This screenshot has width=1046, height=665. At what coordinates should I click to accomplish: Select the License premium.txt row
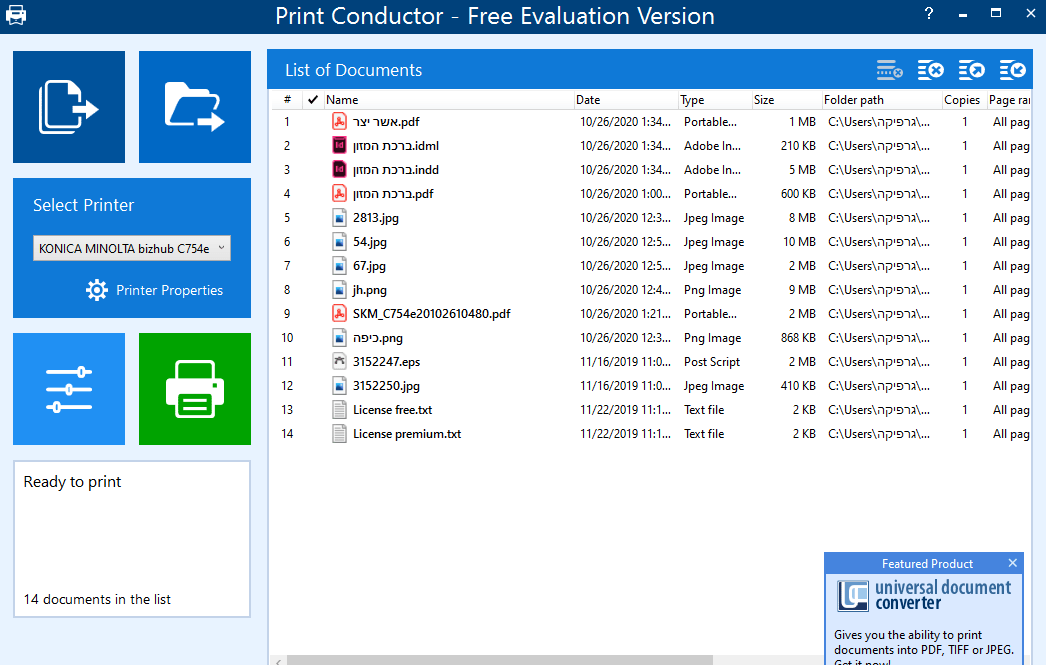[407, 434]
